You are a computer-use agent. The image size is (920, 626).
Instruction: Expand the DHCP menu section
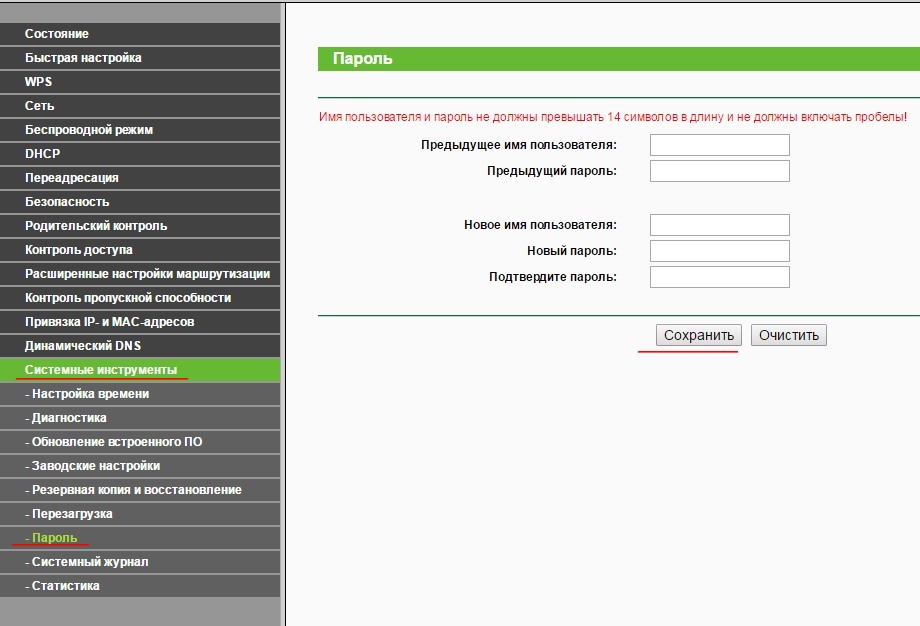coord(140,154)
